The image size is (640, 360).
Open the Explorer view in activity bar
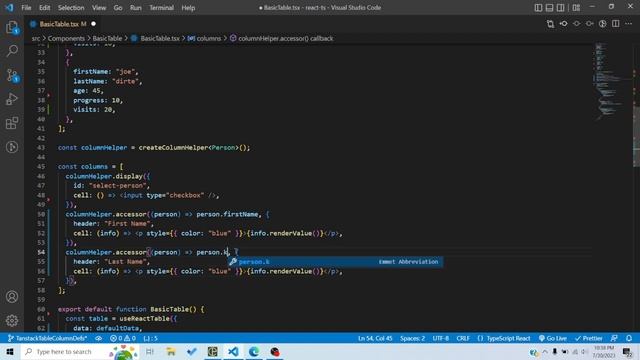coord(12,28)
